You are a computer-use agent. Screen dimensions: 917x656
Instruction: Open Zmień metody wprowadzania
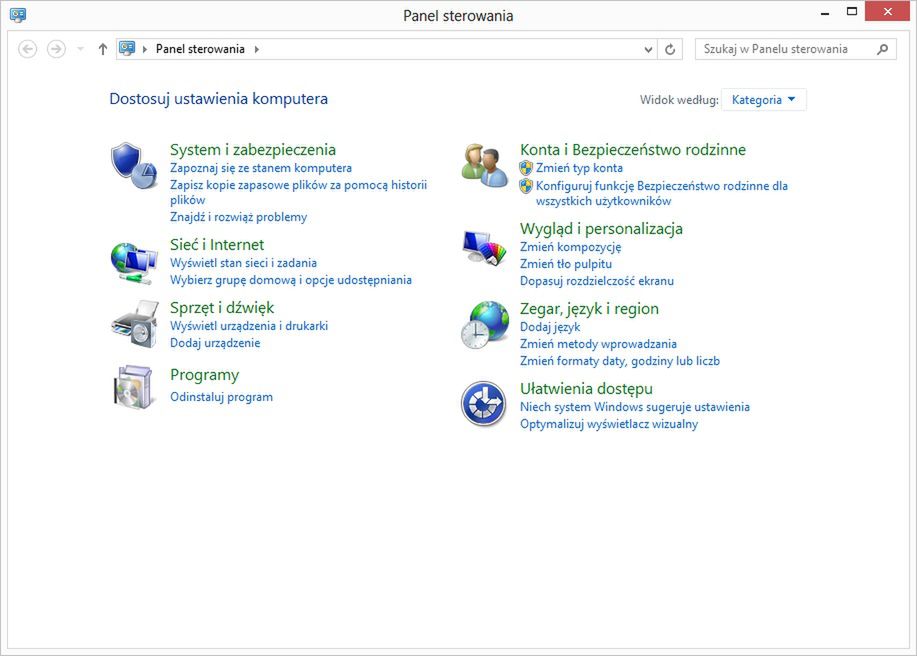click(598, 344)
